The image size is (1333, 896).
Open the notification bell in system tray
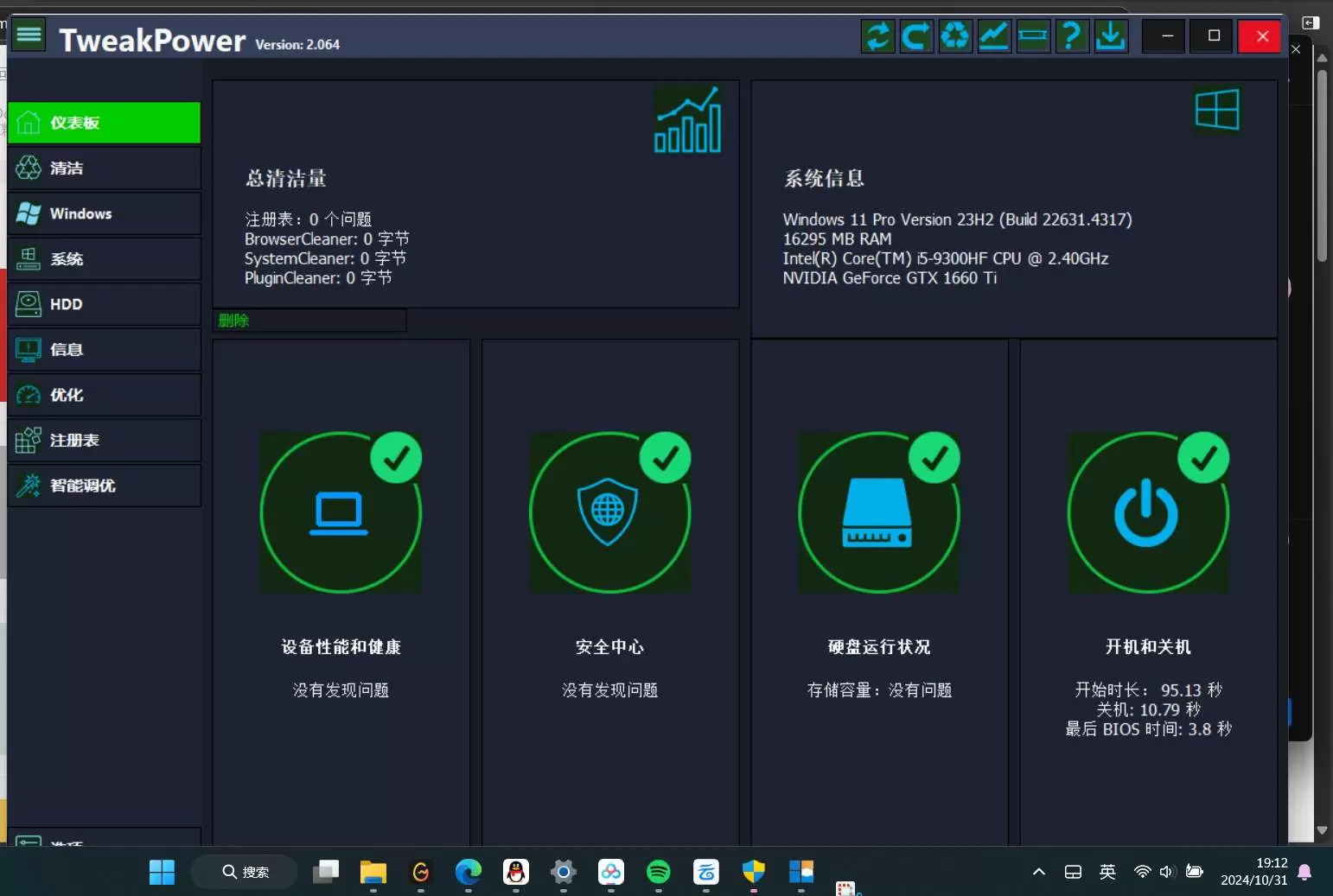click(1305, 872)
